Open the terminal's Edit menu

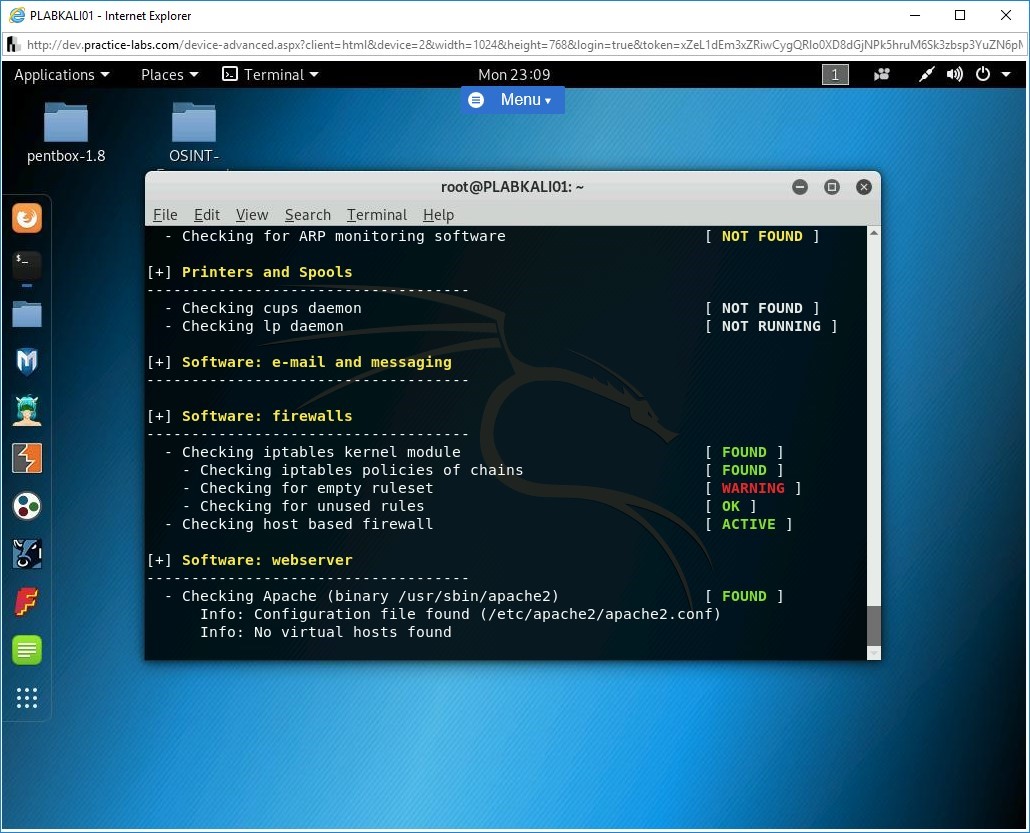pos(207,215)
